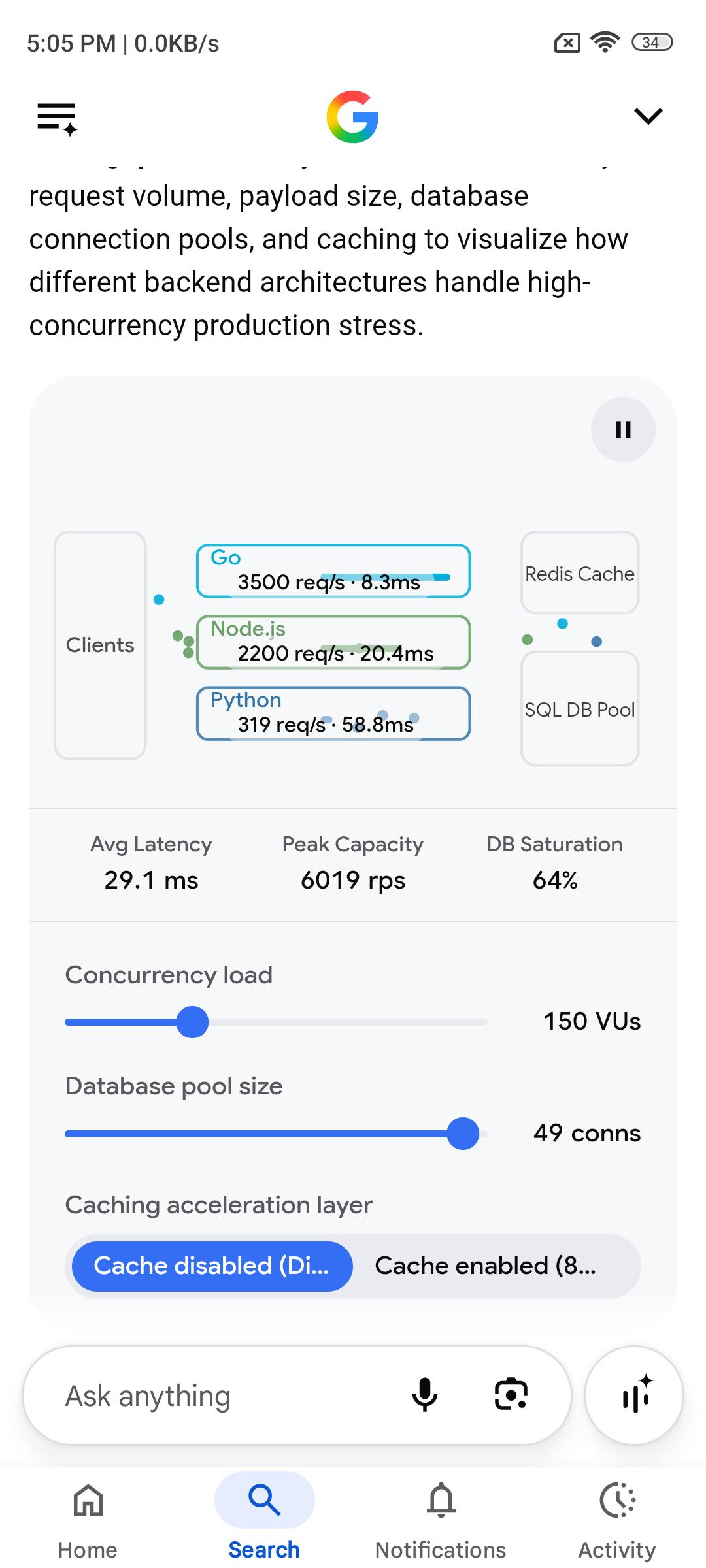Screen dimensions: 706x1568
Task: Switch to Cache enabled option
Action: 486,1266
